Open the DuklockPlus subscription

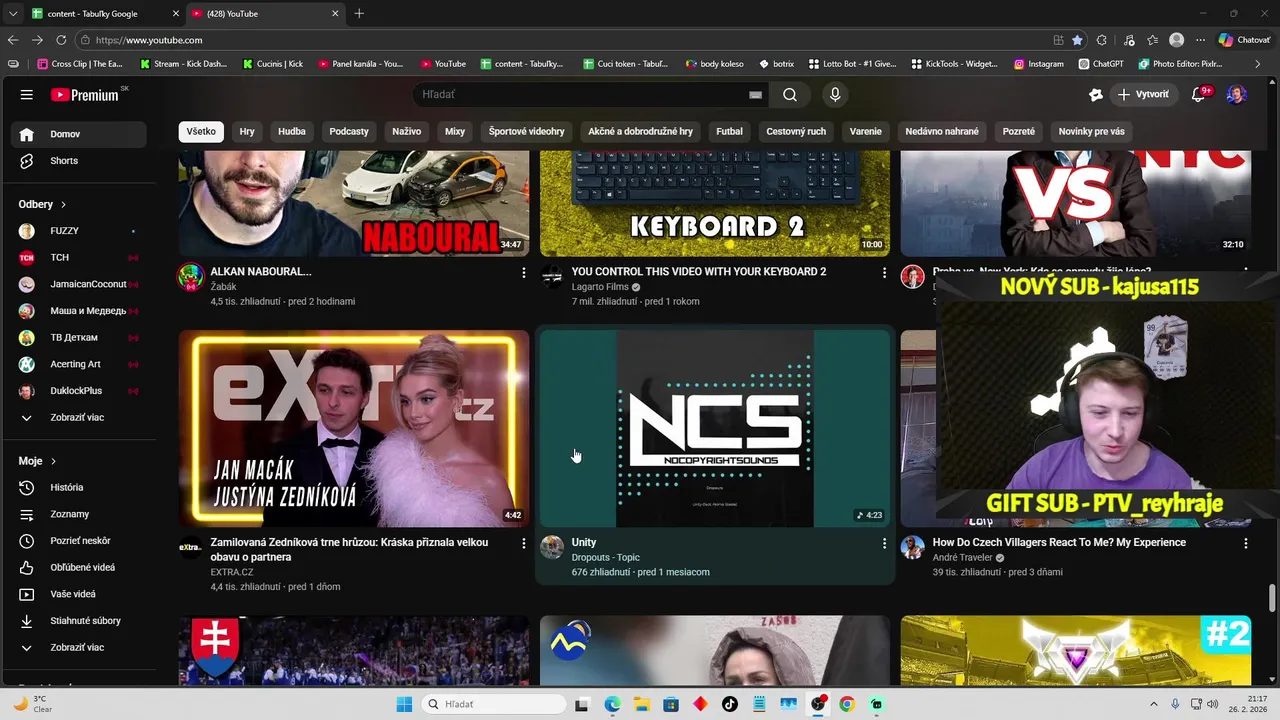pos(80,391)
